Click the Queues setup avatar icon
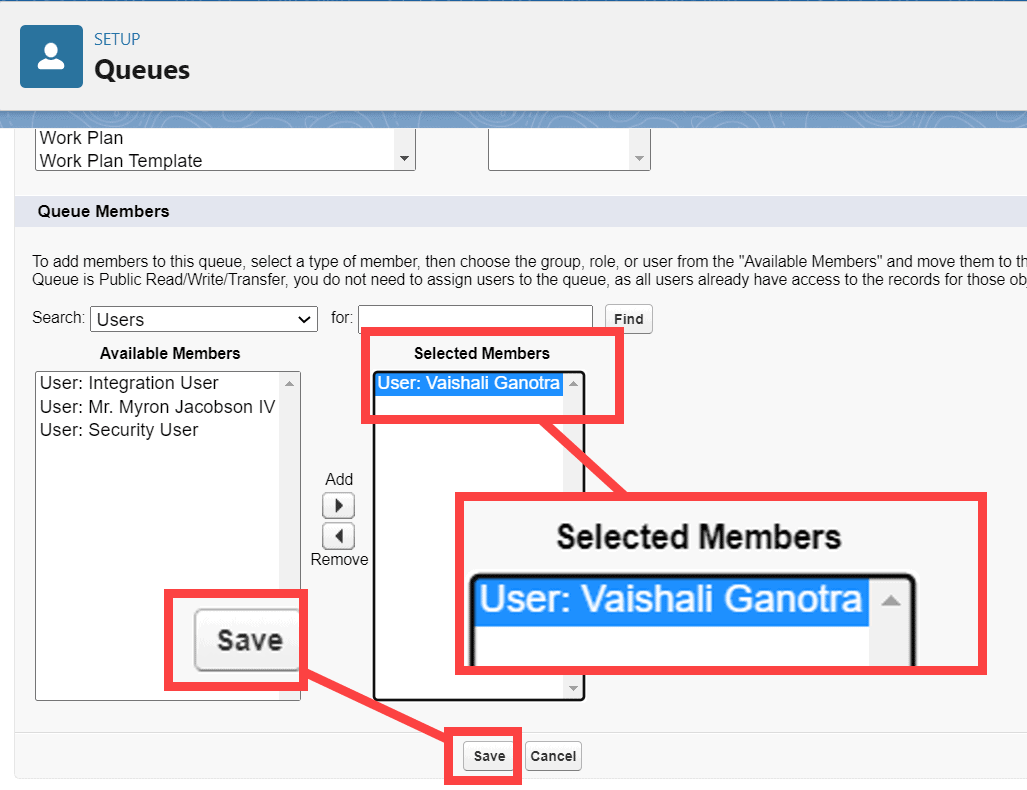Image resolution: width=1027 pixels, height=790 pixels. point(51,56)
